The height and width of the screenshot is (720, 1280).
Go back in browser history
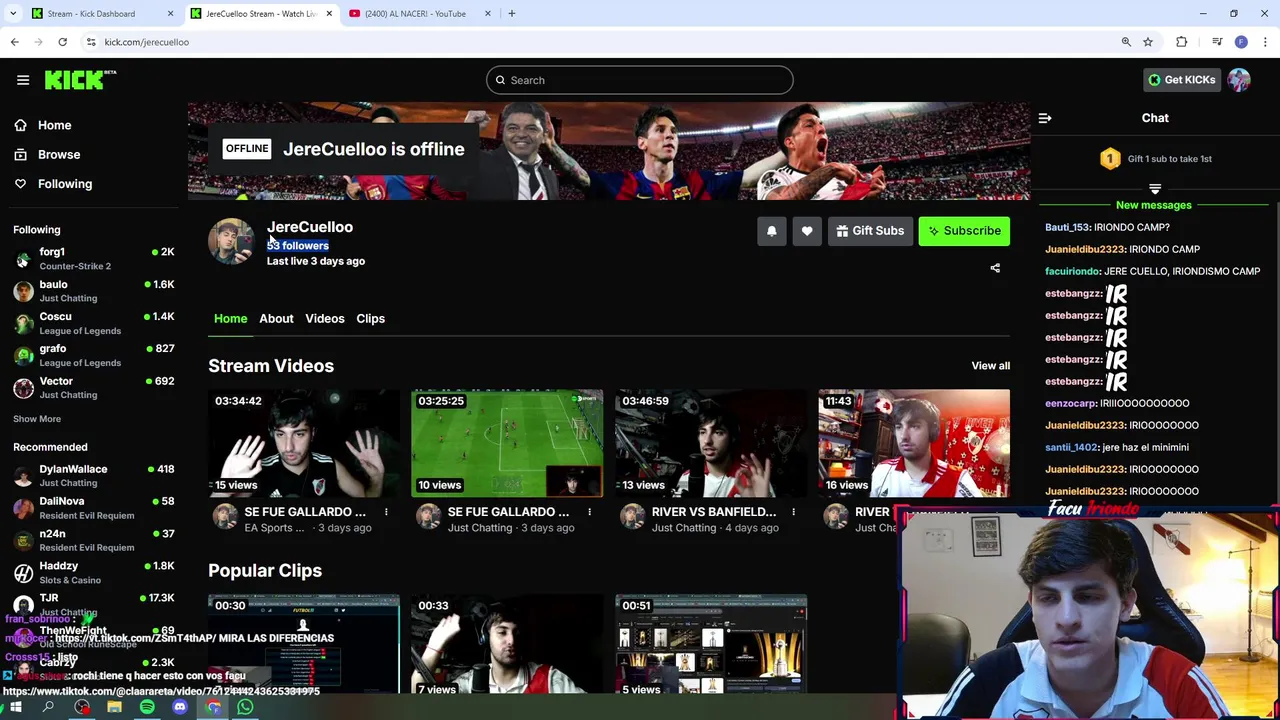point(15,42)
